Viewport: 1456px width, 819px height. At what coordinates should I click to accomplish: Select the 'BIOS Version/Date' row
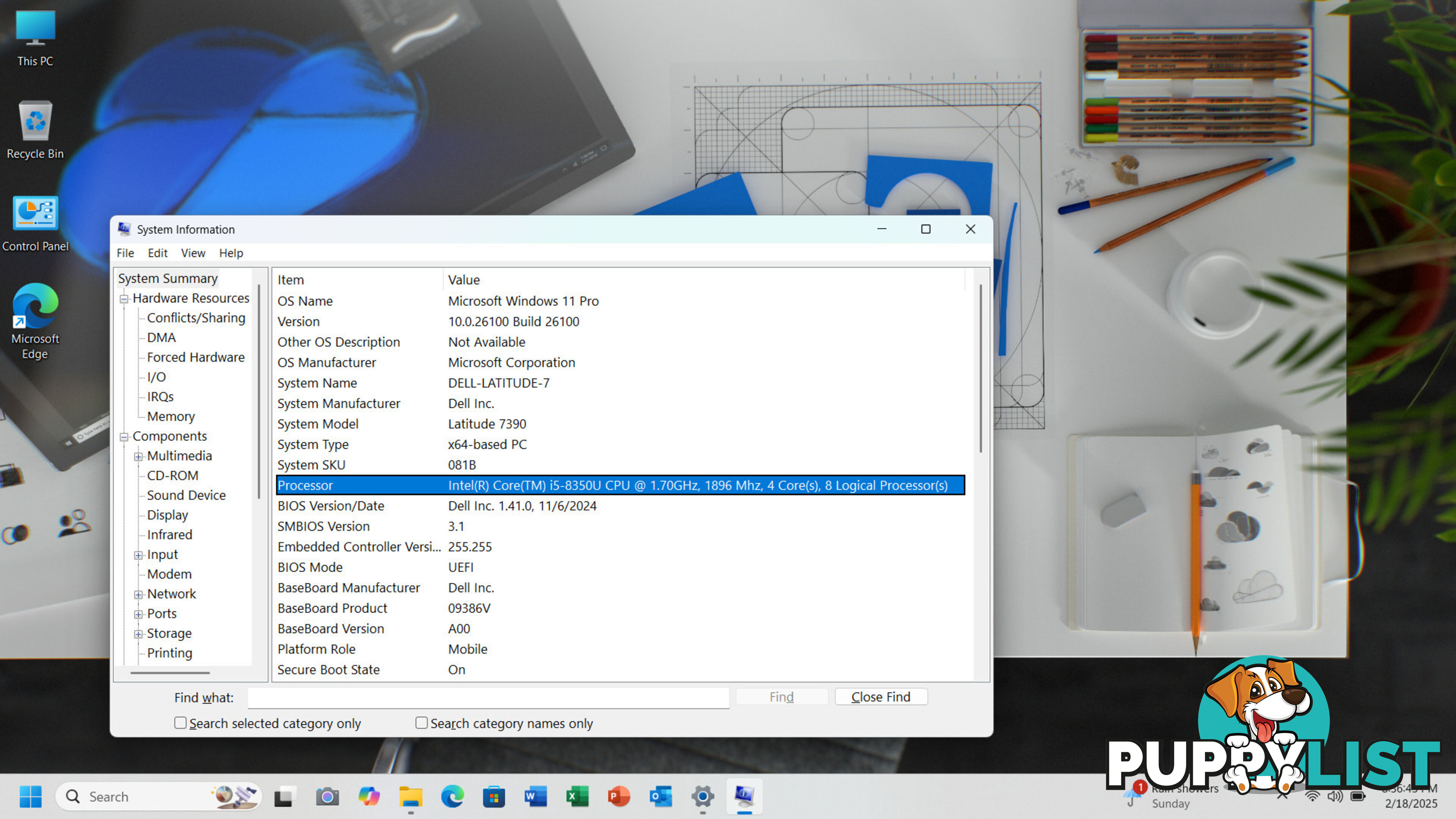tap(620, 506)
